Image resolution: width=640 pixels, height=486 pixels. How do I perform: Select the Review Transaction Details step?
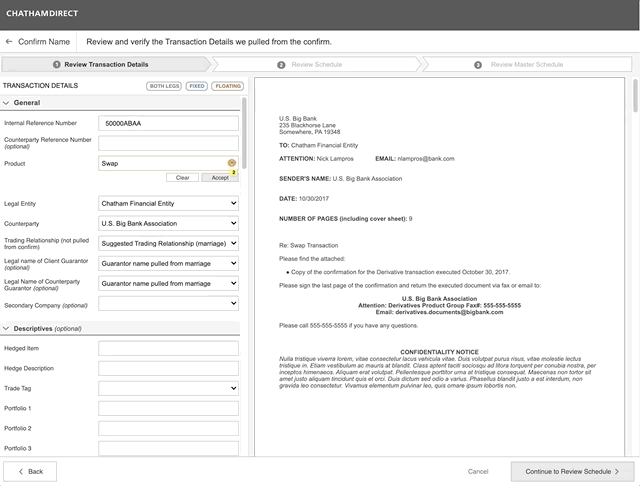[106, 64]
